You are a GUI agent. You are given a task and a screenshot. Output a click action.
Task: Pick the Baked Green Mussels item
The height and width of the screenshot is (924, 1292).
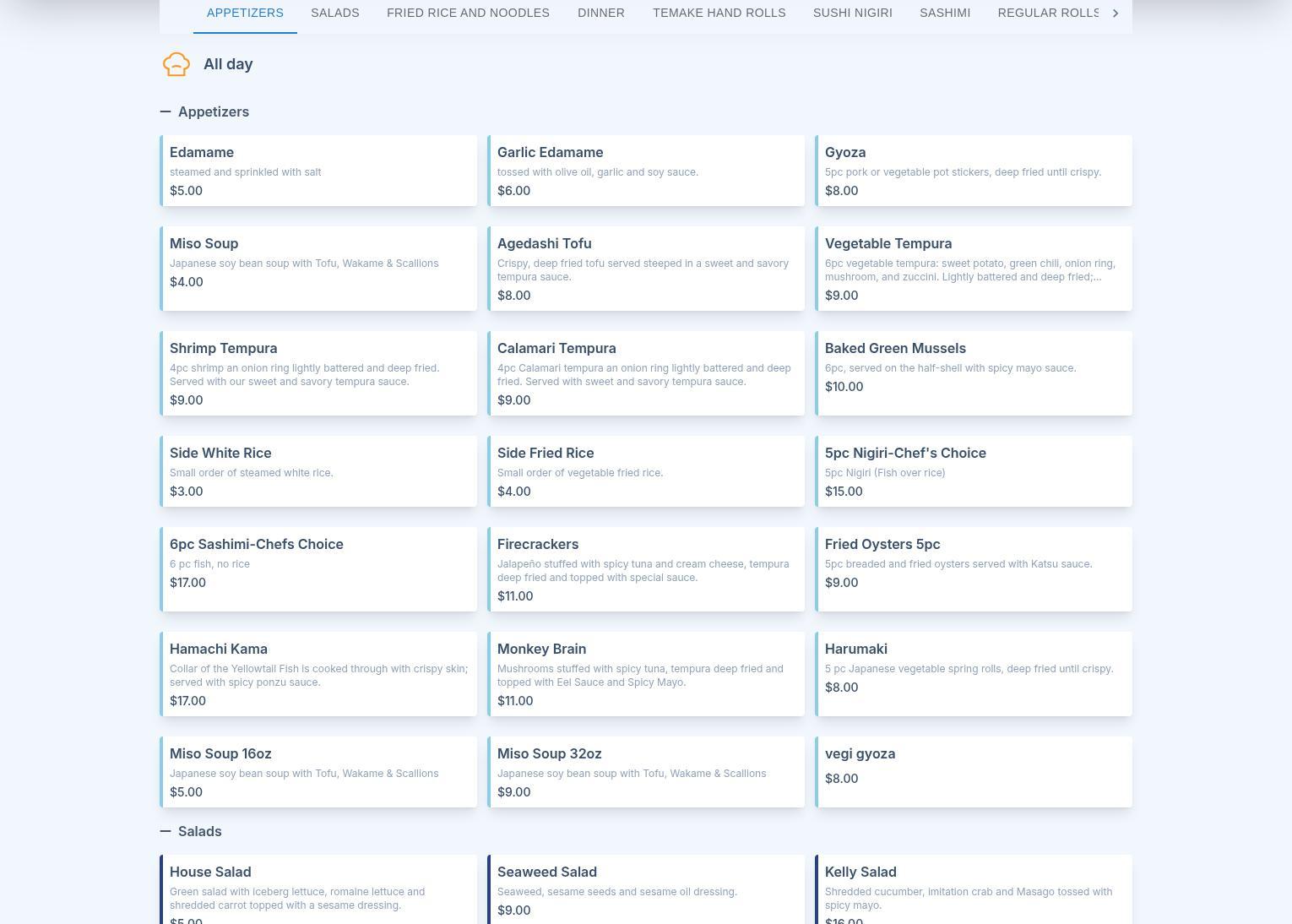[x=974, y=373]
